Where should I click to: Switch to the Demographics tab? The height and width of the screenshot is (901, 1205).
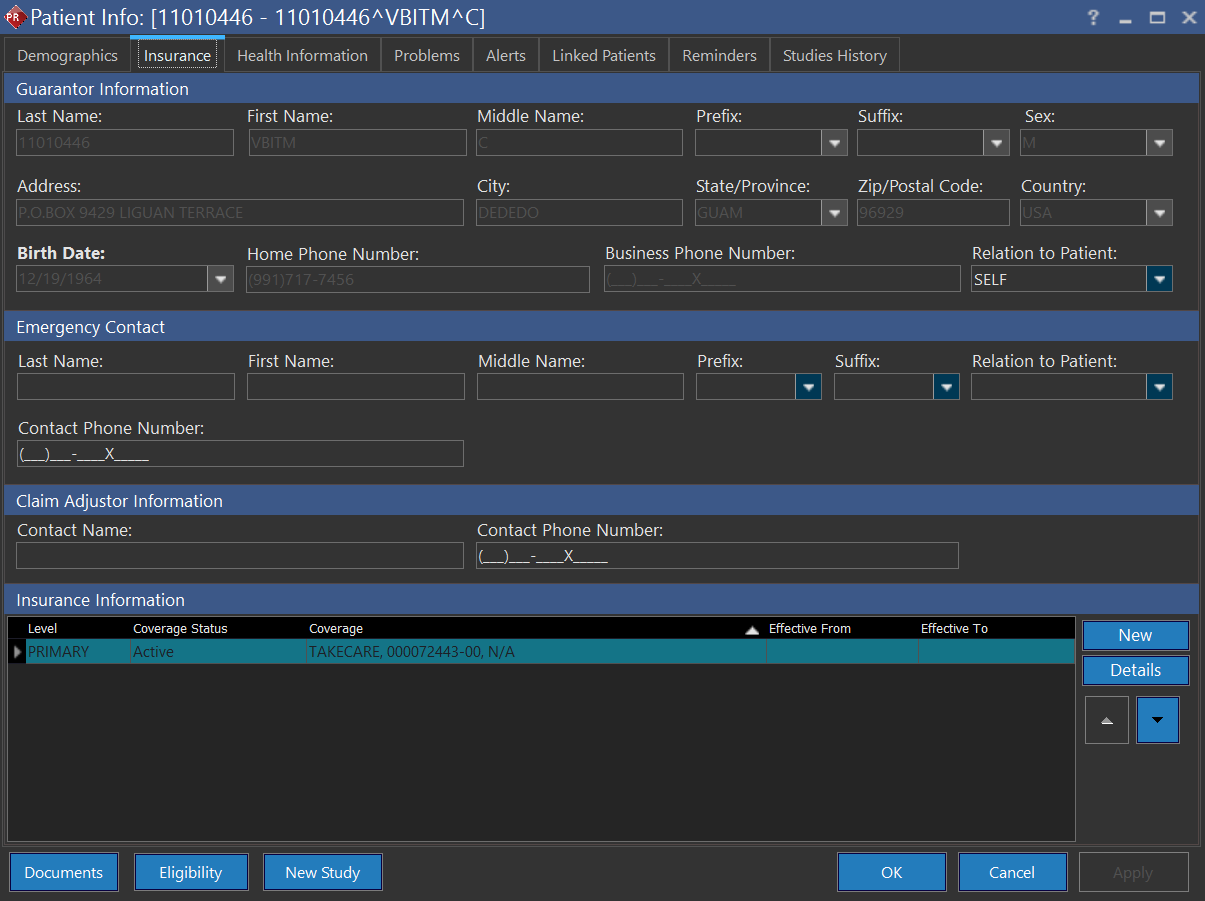click(67, 56)
